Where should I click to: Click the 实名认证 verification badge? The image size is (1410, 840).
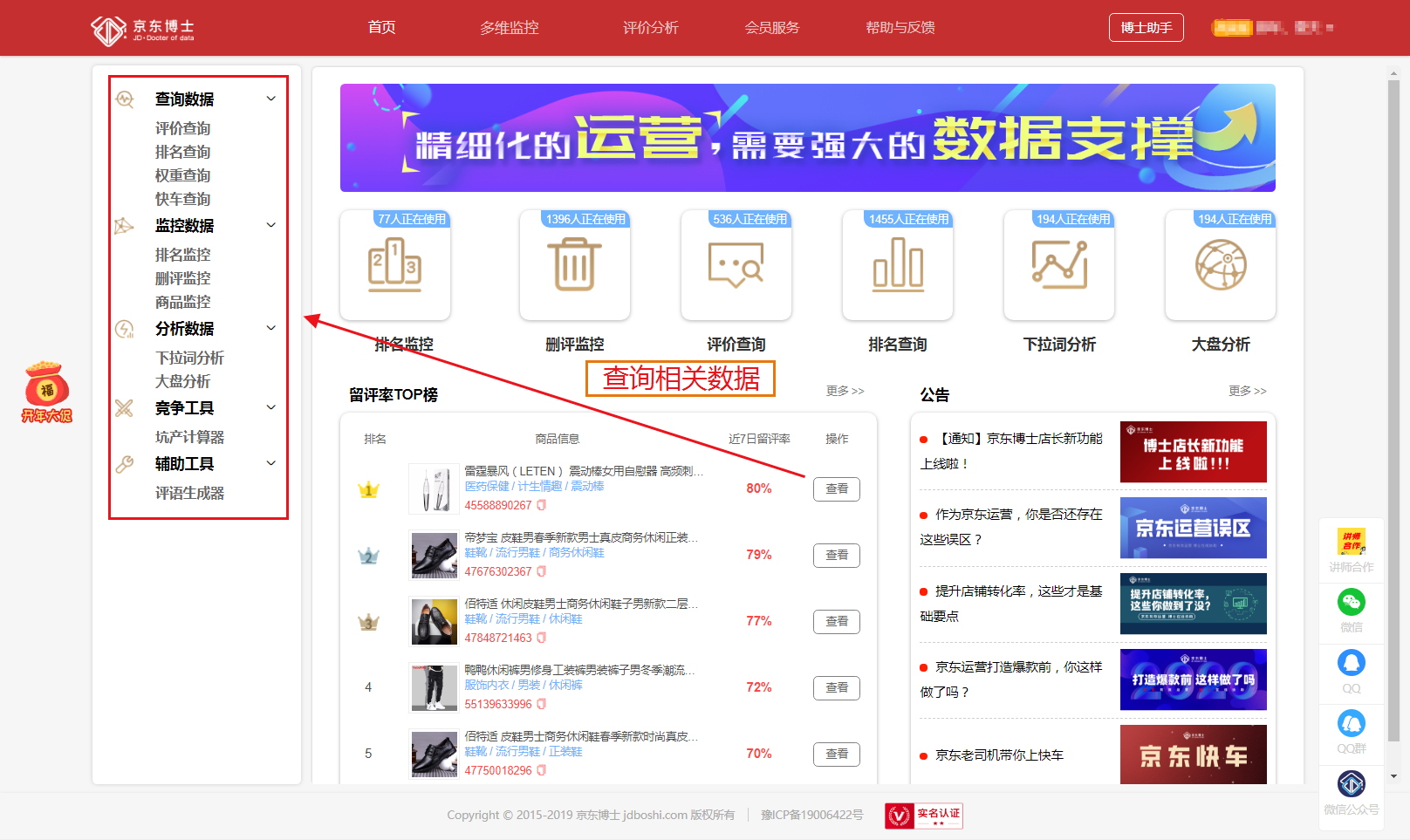click(x=924, y=816)
